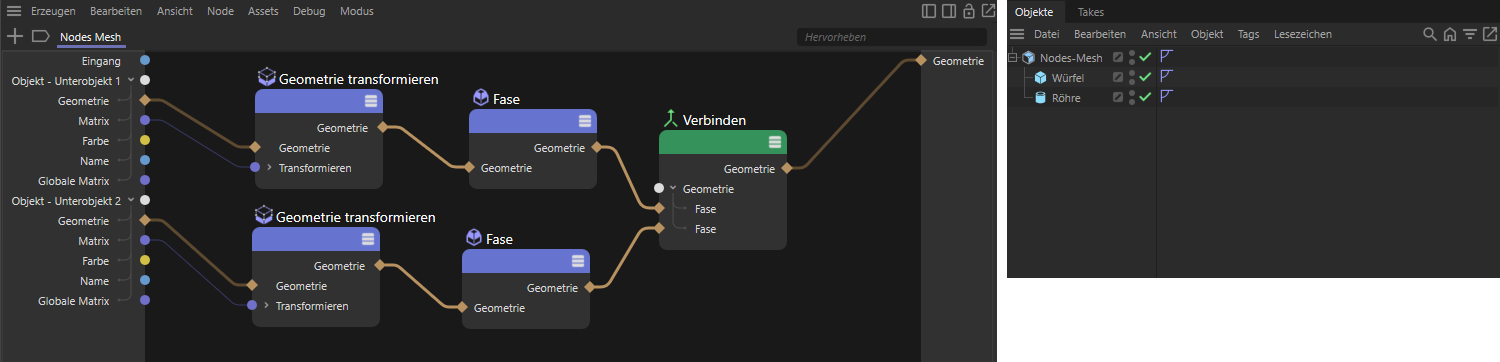The image size is (1500, 362).
Task: Click the home icon in Objekte manager
Action: 1450,34
